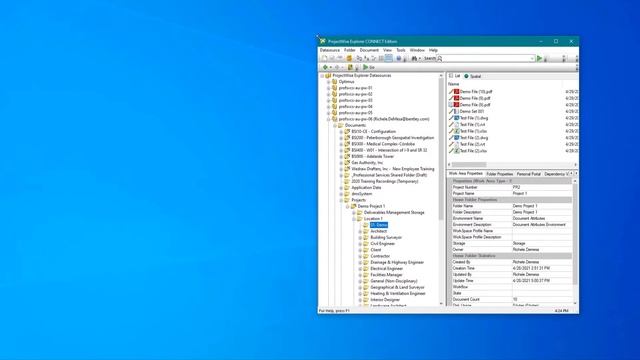Collapse the Documents tree node

[335, 125]
